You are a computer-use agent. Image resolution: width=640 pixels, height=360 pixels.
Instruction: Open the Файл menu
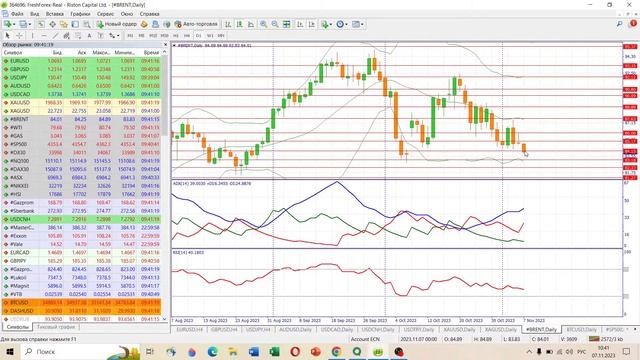[x=17, y=14]
